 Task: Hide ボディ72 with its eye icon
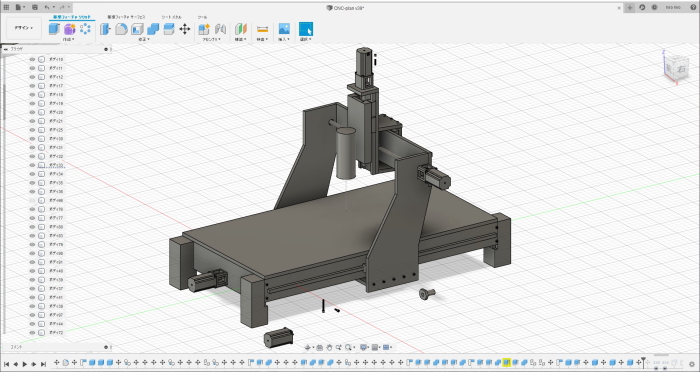[x=32, y=333]
